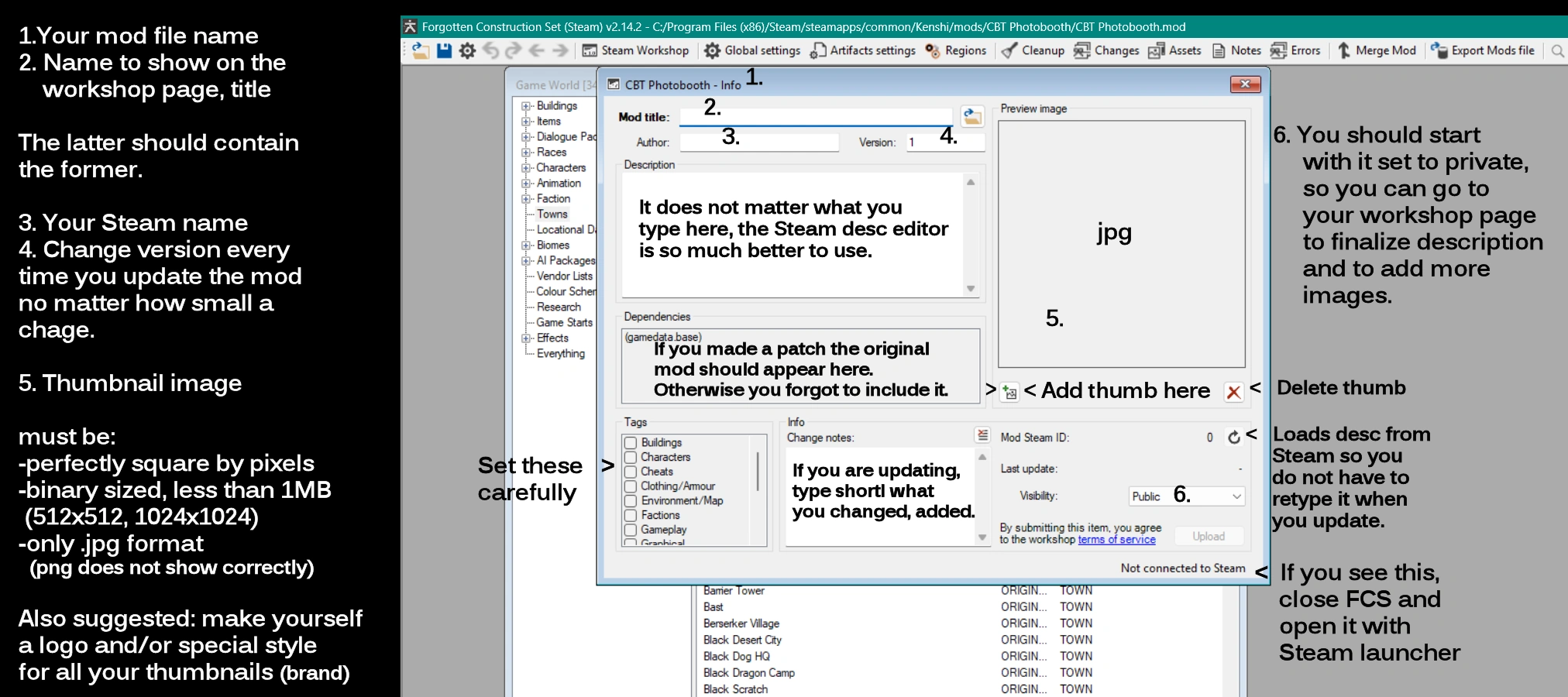Click into the Mod title field
Viewport: 1568px width, 697px height.
(x=817, y=117)
